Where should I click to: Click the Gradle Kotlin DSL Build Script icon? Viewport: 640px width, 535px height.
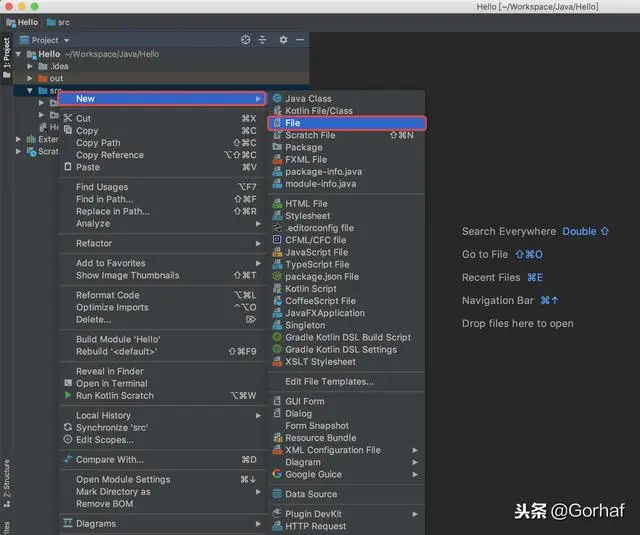[x=277, y=337]
